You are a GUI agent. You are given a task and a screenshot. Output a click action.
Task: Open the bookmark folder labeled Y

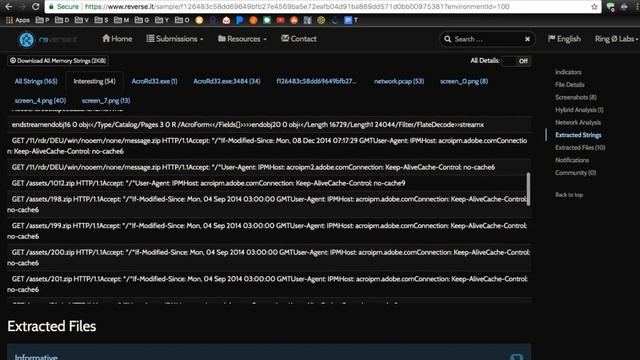pyautogui.click(x=162, y=20)
